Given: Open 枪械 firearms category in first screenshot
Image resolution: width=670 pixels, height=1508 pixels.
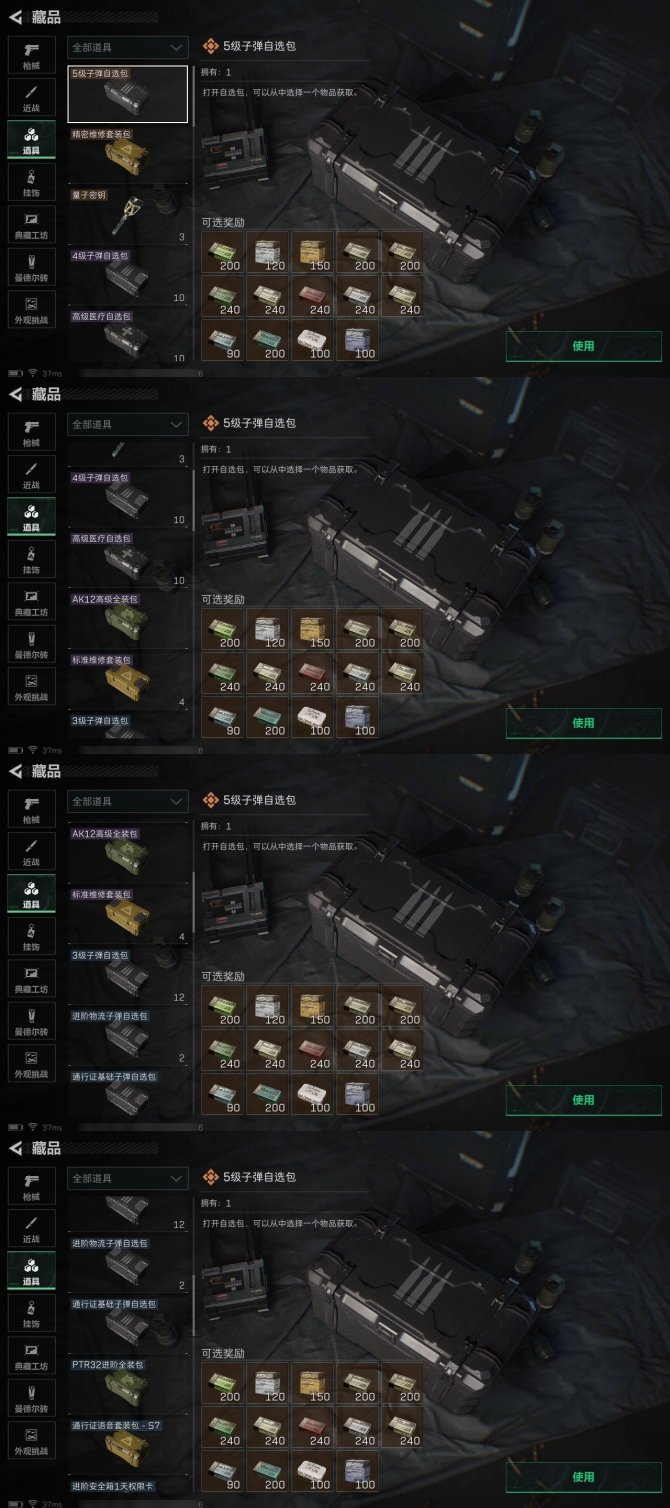Looking at the screenshot, I should pyautogui.click(x=31, y=54).
